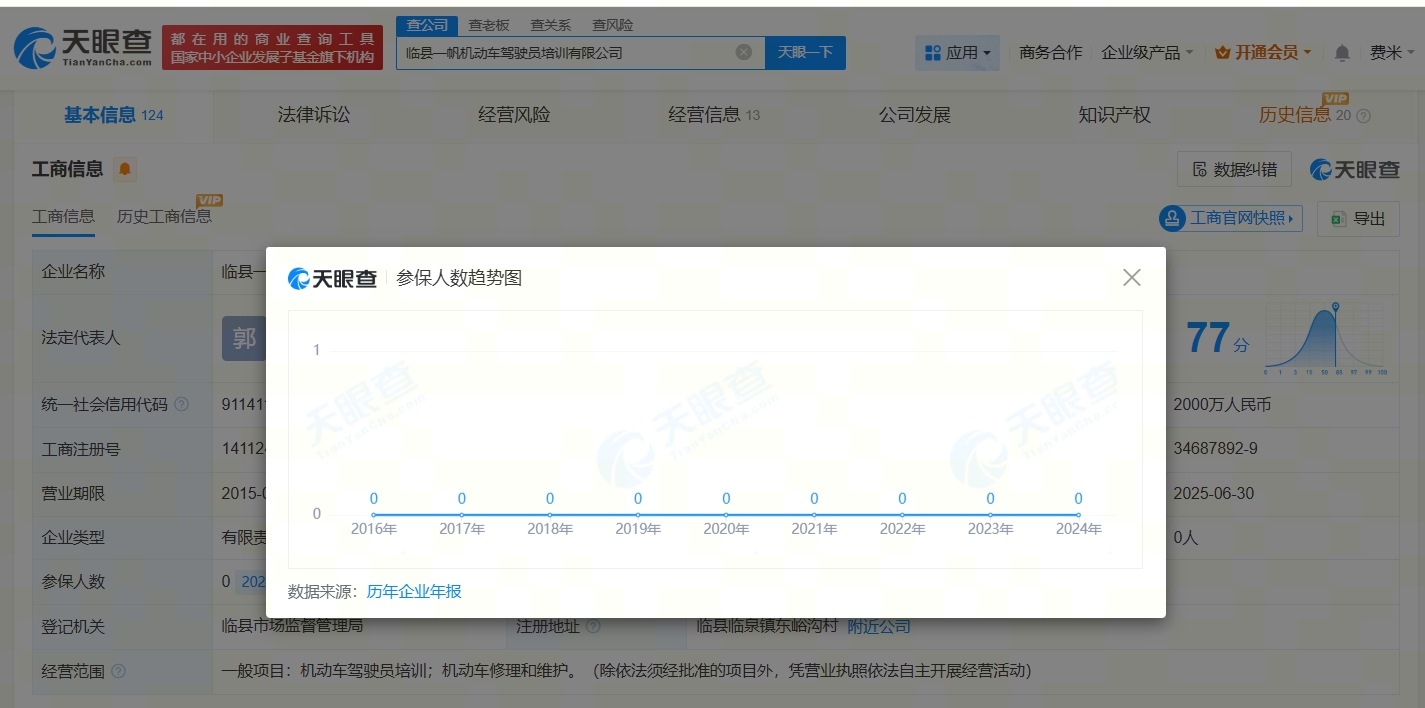Image resolution: width=1425 pixels, height=708 pixels.
Task: Select the 历史工商信息 sub-tab
Action: tap(164, 216)
